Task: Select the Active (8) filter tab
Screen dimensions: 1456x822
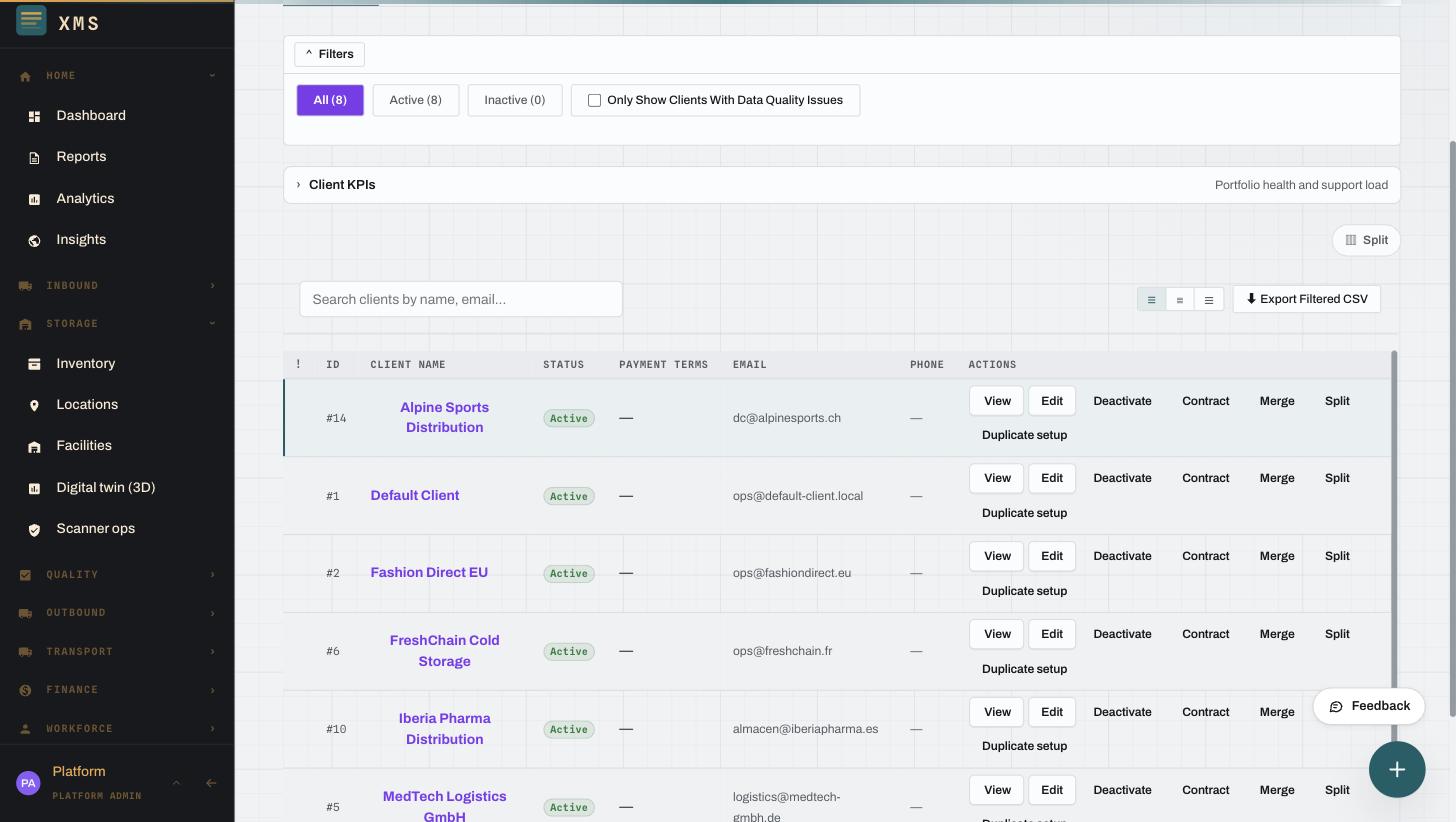Action: click(x=415, y=100)
